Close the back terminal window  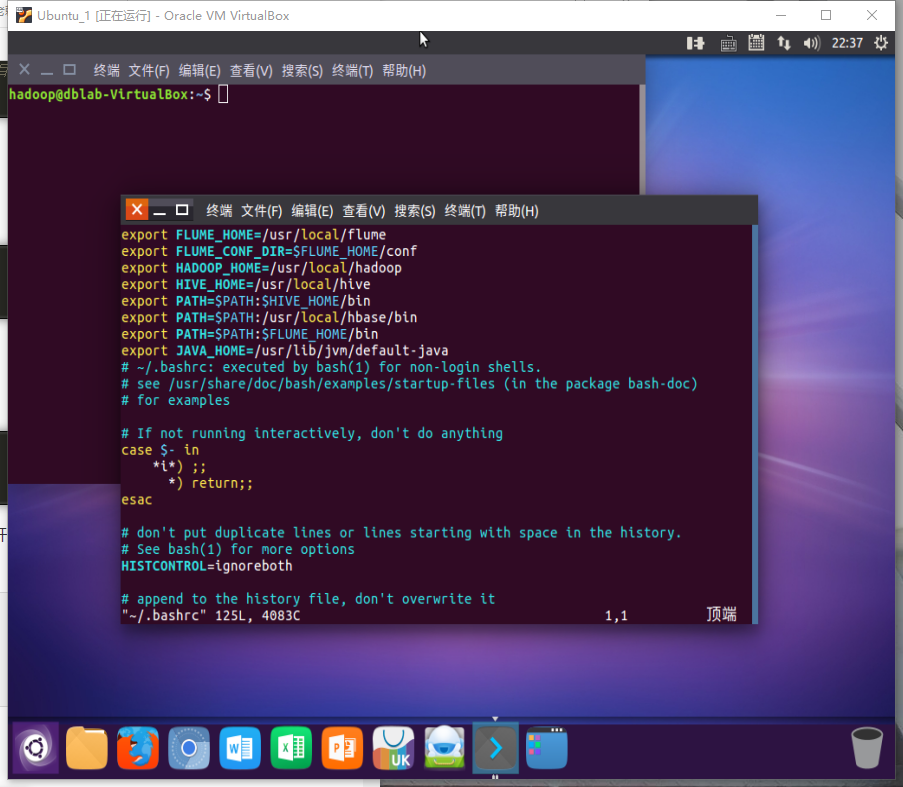tap(24, 70)
